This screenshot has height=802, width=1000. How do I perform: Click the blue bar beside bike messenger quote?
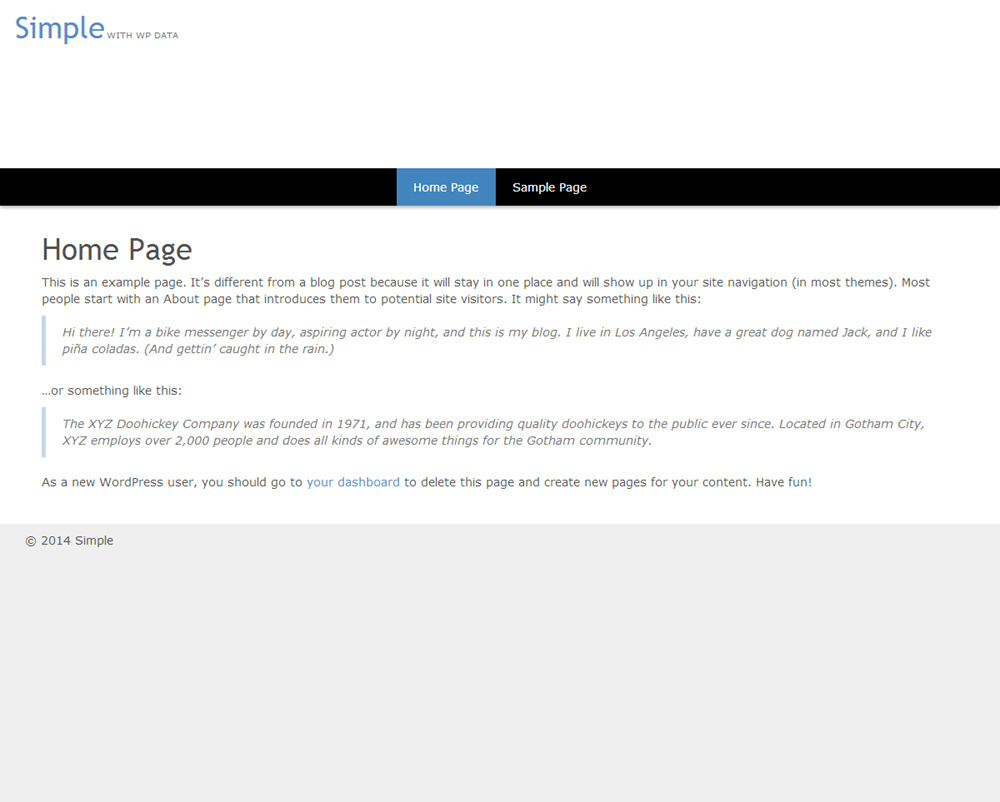[x=44, y=340]
